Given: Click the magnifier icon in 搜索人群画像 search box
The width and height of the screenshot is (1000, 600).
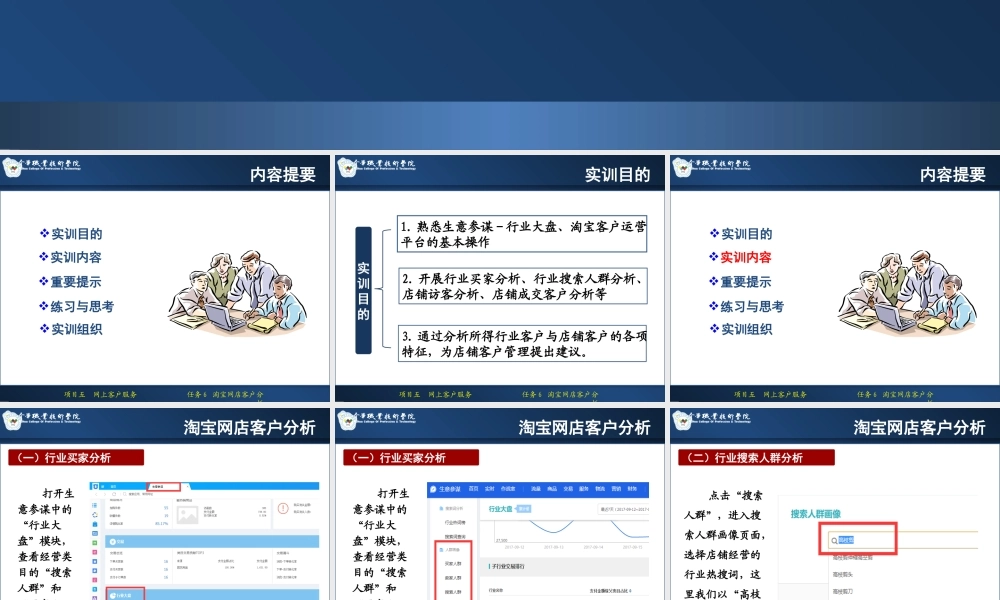Looking at the screenshot, I should click(x=834, y=540).
